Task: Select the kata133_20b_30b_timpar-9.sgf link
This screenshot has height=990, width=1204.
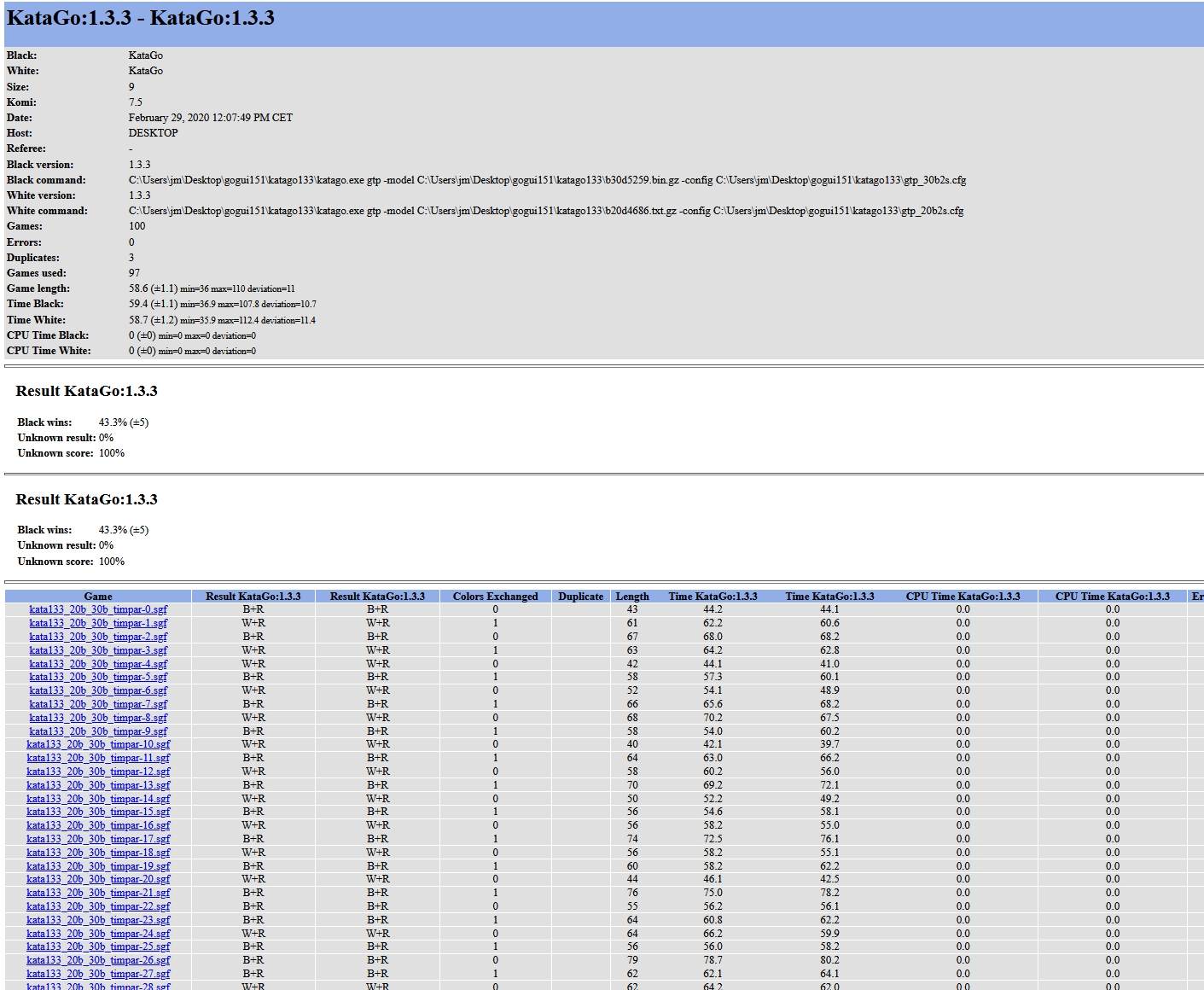Action: 98,731
